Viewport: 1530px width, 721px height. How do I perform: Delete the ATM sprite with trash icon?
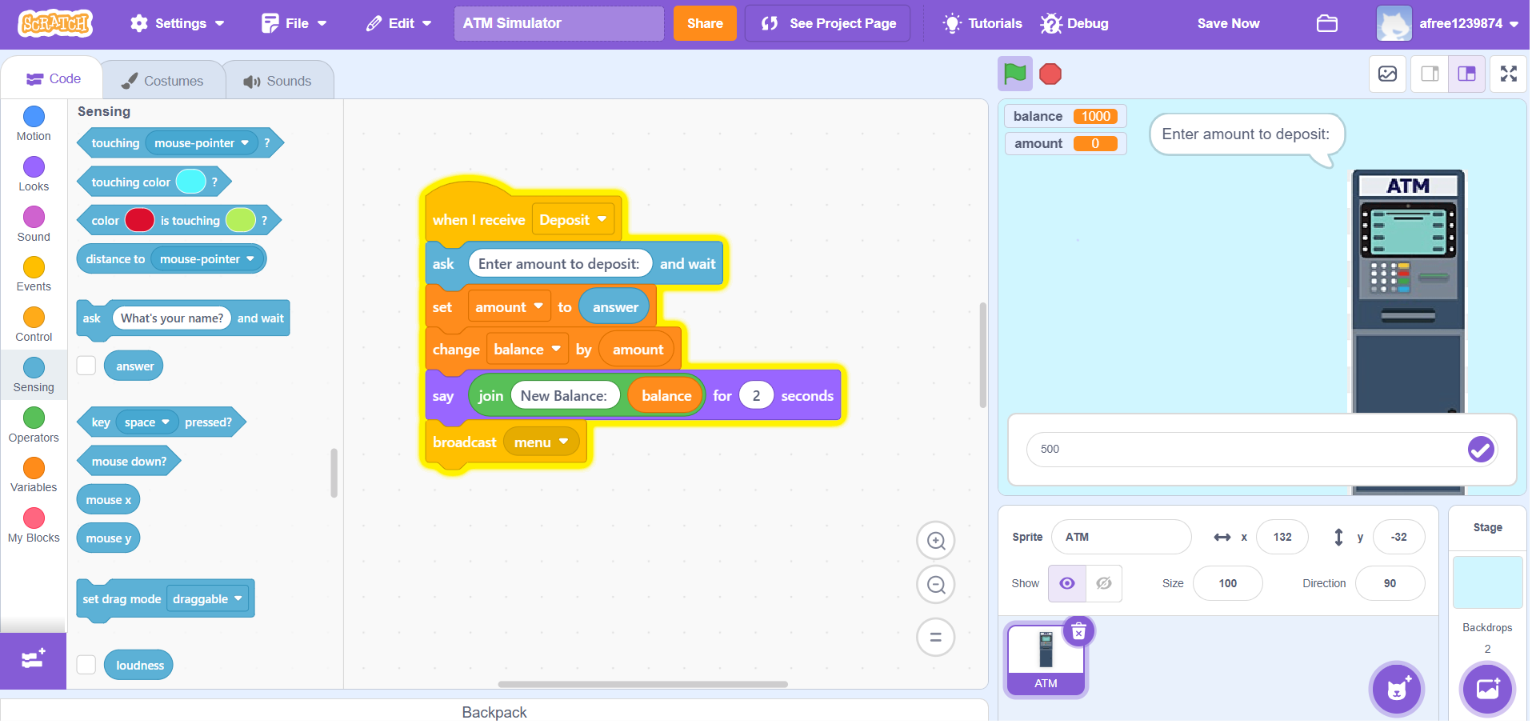(1078, 631)
